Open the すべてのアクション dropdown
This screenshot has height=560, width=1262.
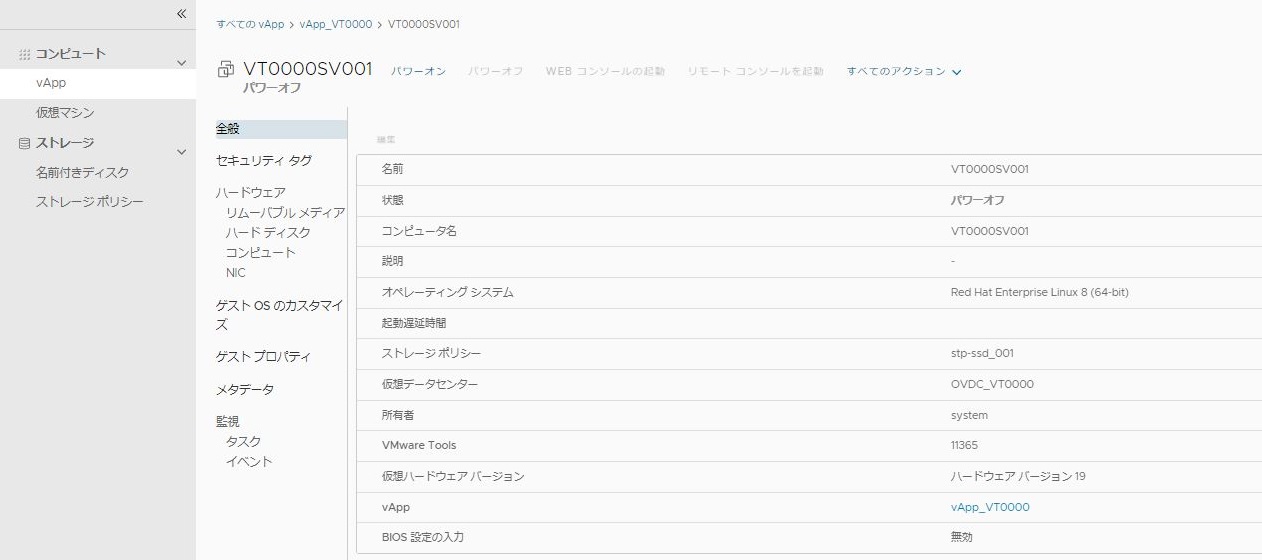coord(904,71)
